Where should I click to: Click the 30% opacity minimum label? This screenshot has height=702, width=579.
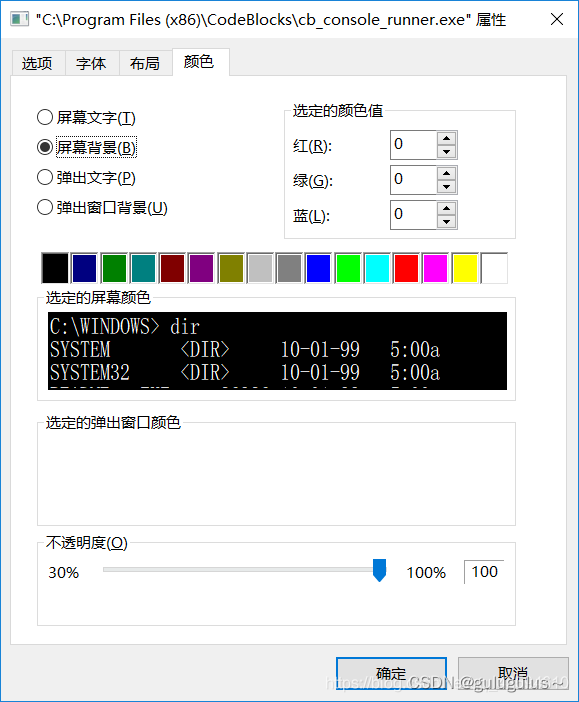point(64,573)
